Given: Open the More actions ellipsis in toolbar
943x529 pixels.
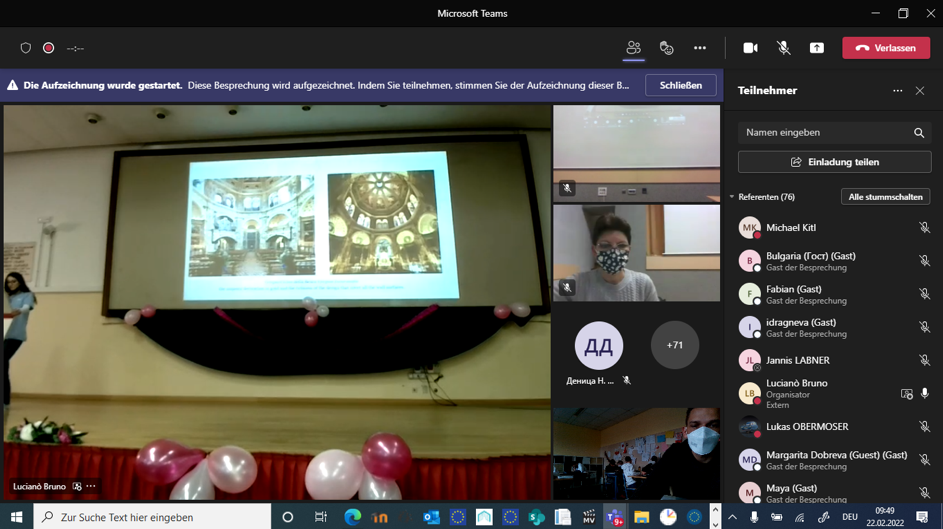Looking at the screenshot, I should [x=700, y=48].
